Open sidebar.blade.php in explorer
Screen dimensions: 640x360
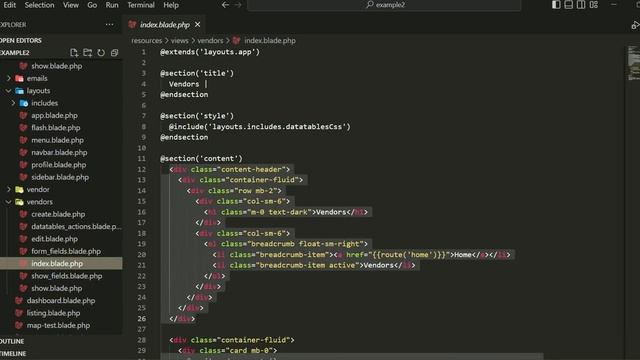click(60, 177)
